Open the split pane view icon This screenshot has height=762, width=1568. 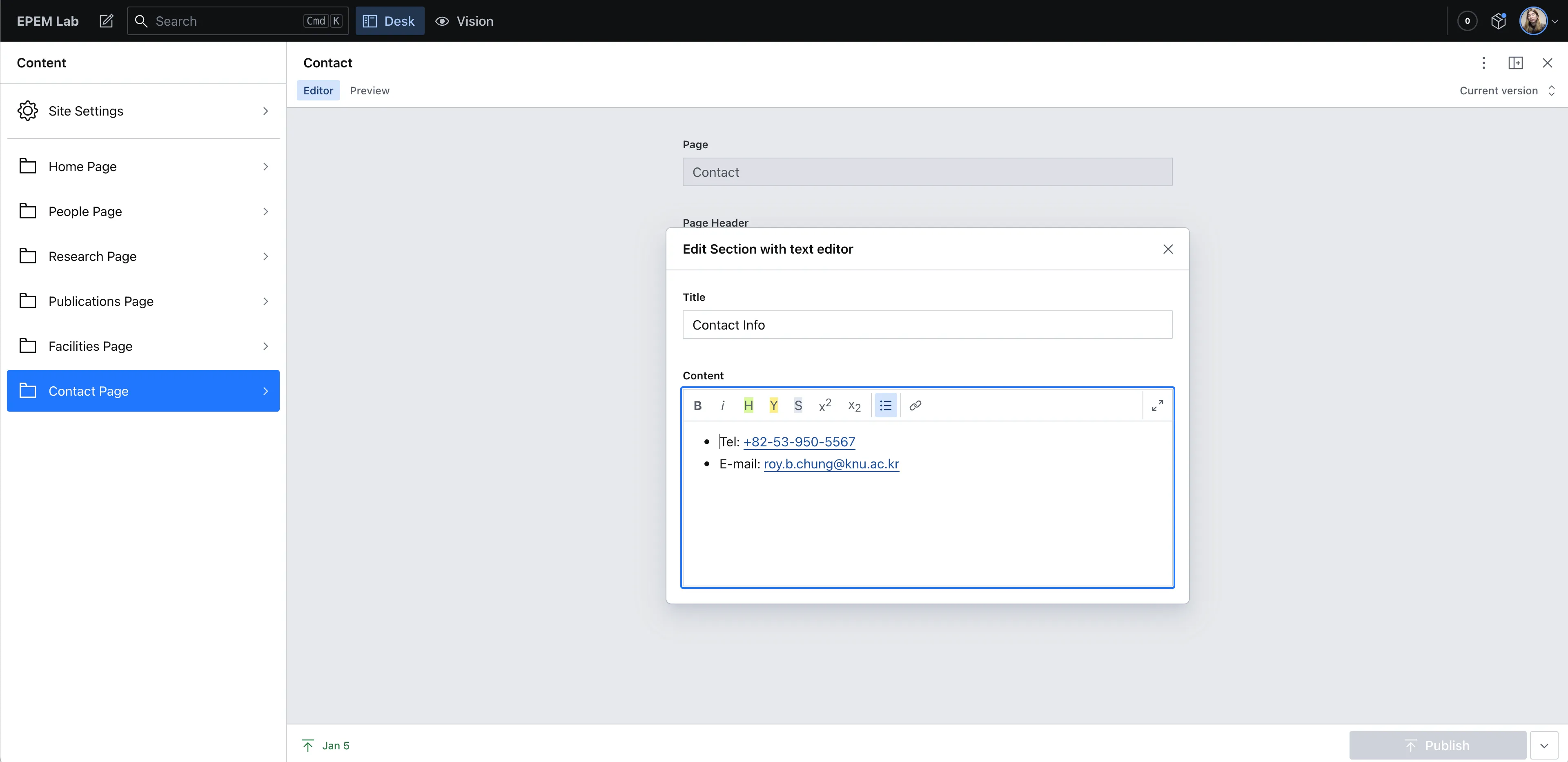1515,63
